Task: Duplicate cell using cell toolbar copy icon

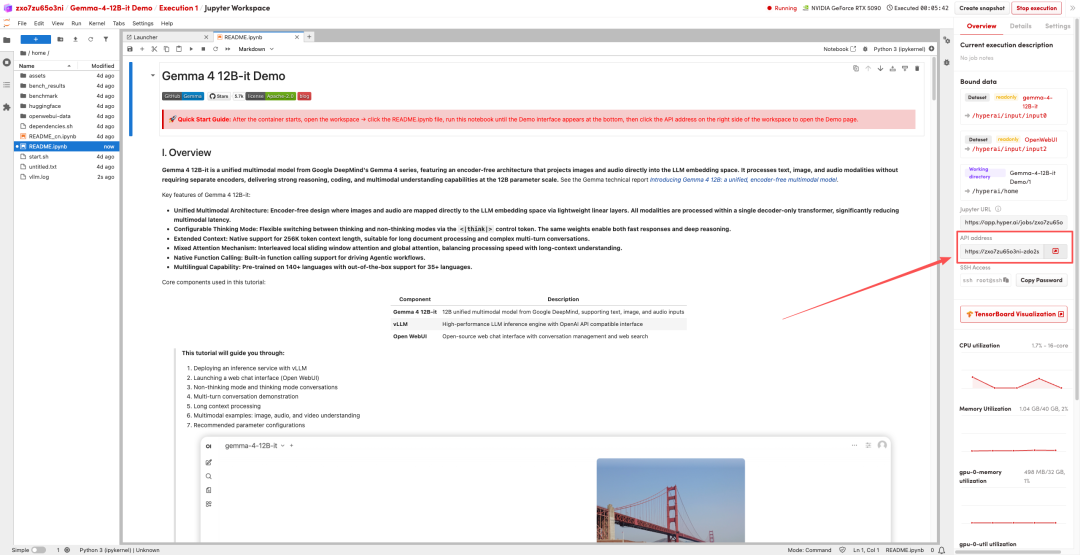Action: (x=855, y=68)
